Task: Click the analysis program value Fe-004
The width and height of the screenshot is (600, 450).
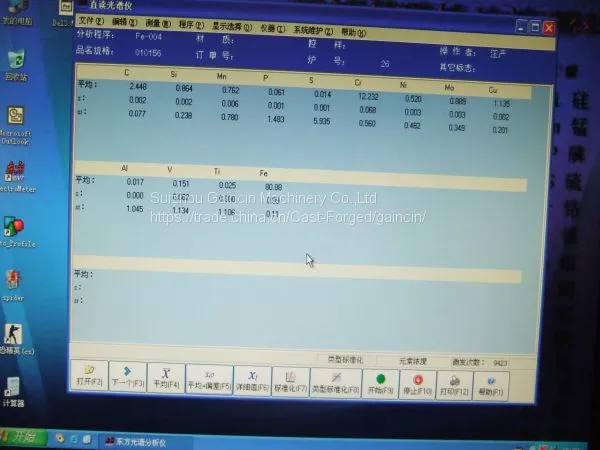Action: [148, 37]
